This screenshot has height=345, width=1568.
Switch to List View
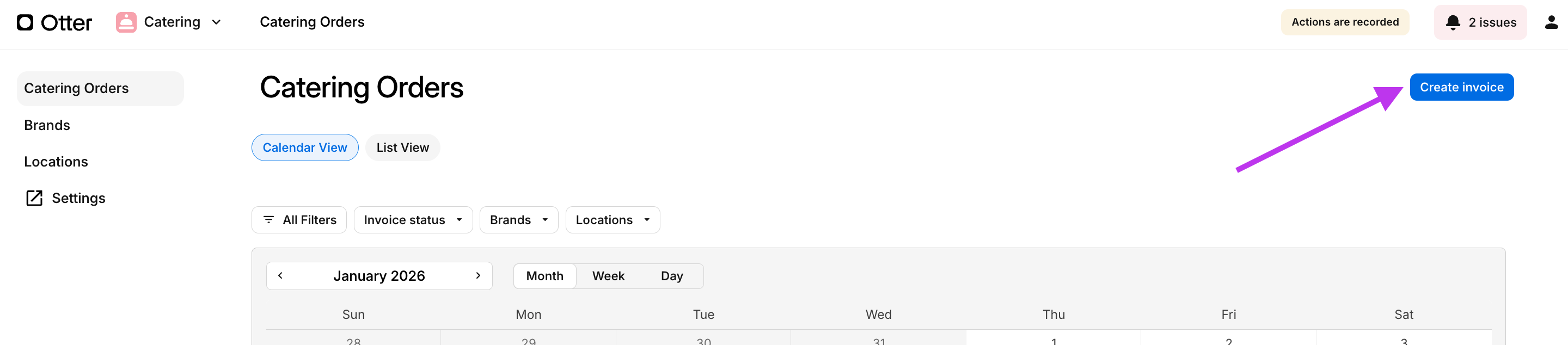pyautogui.click(x=402, y=147)
